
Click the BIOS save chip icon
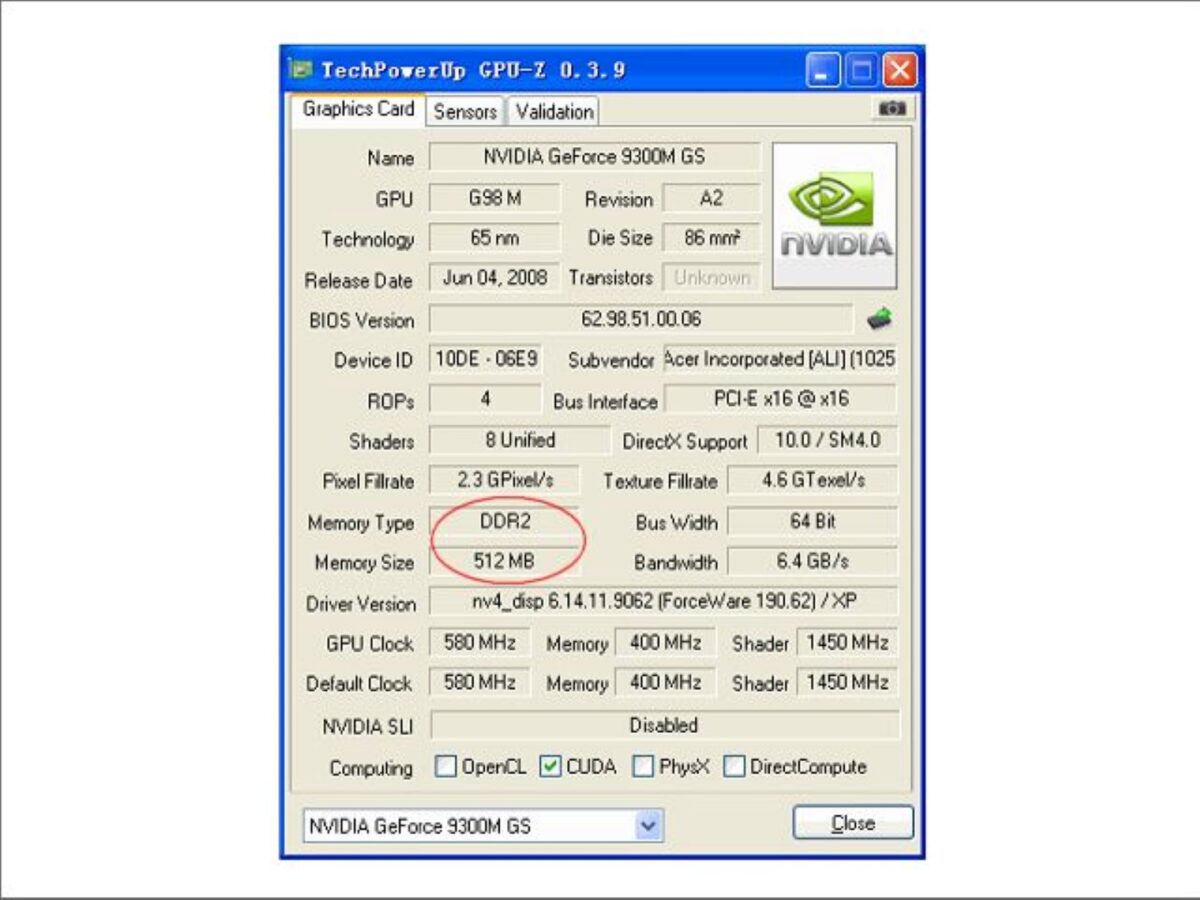(879, 320)
